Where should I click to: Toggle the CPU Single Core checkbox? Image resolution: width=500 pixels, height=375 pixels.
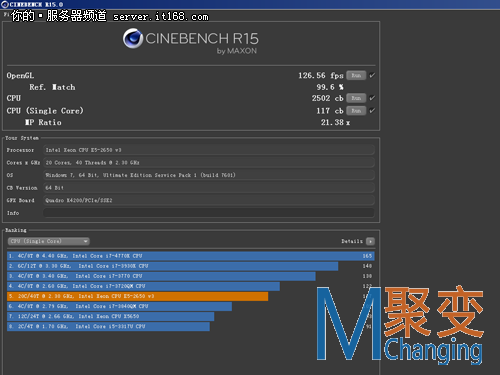click(x=372, y=110)
